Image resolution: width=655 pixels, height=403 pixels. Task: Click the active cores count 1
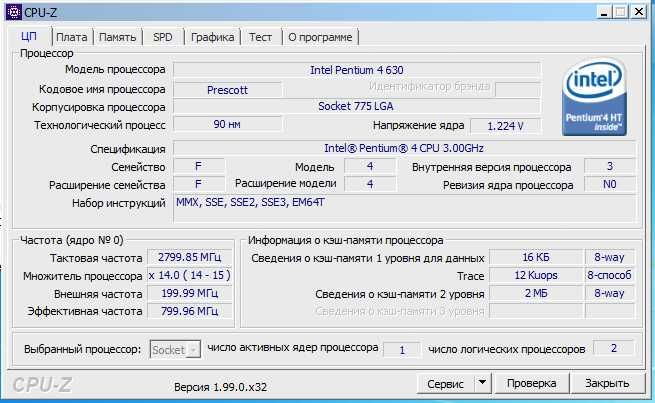coord(402,350)
